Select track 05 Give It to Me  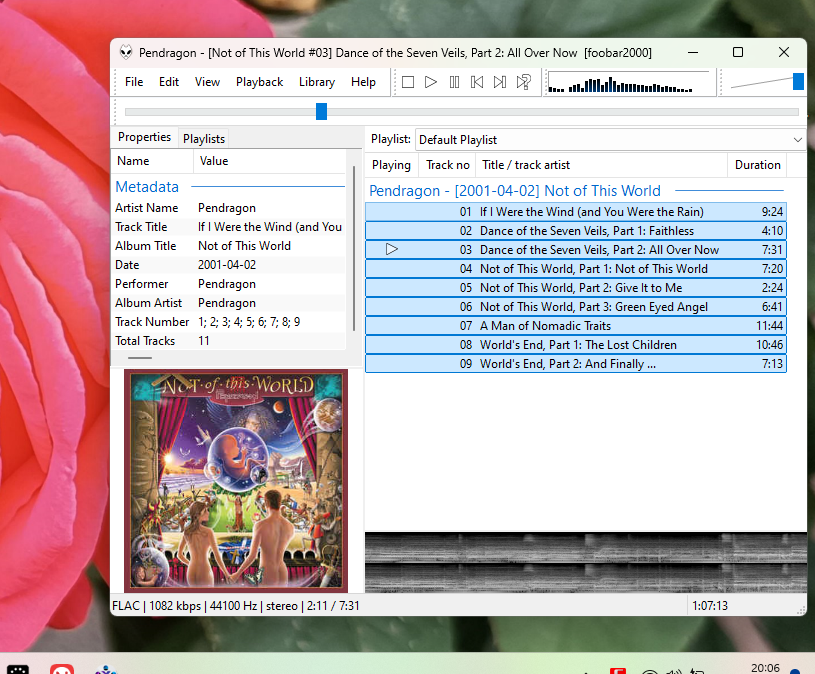point(576,288)
